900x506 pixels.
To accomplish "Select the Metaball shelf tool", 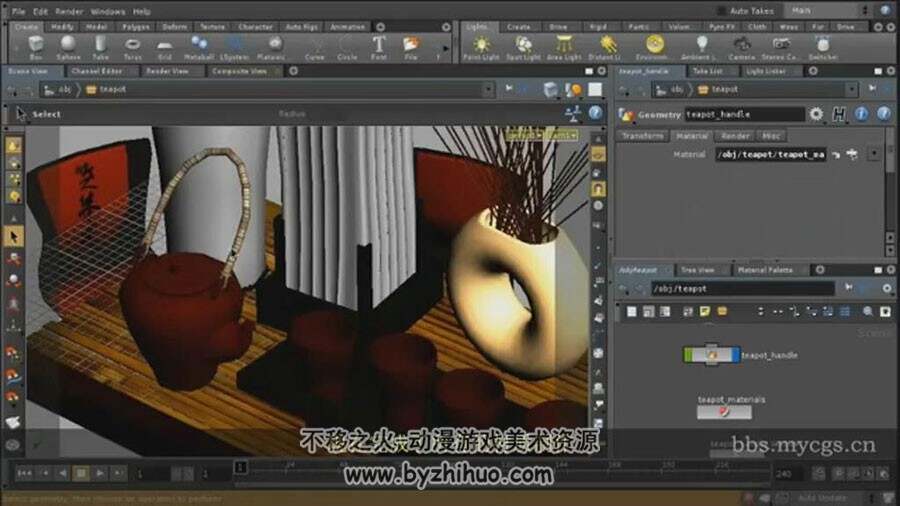I will pos(199,48).
